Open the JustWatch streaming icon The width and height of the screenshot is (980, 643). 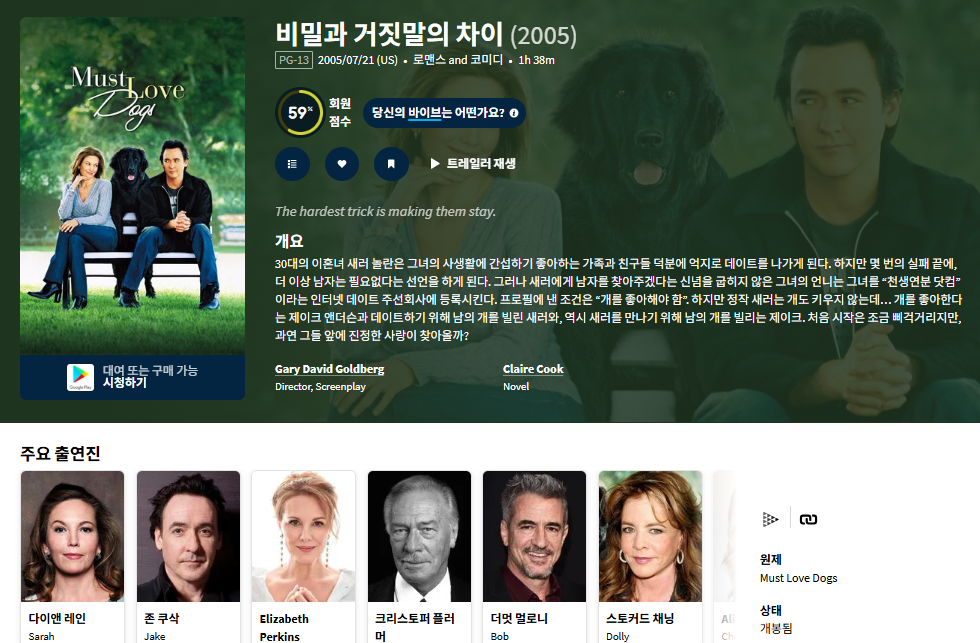click(770, 519)
